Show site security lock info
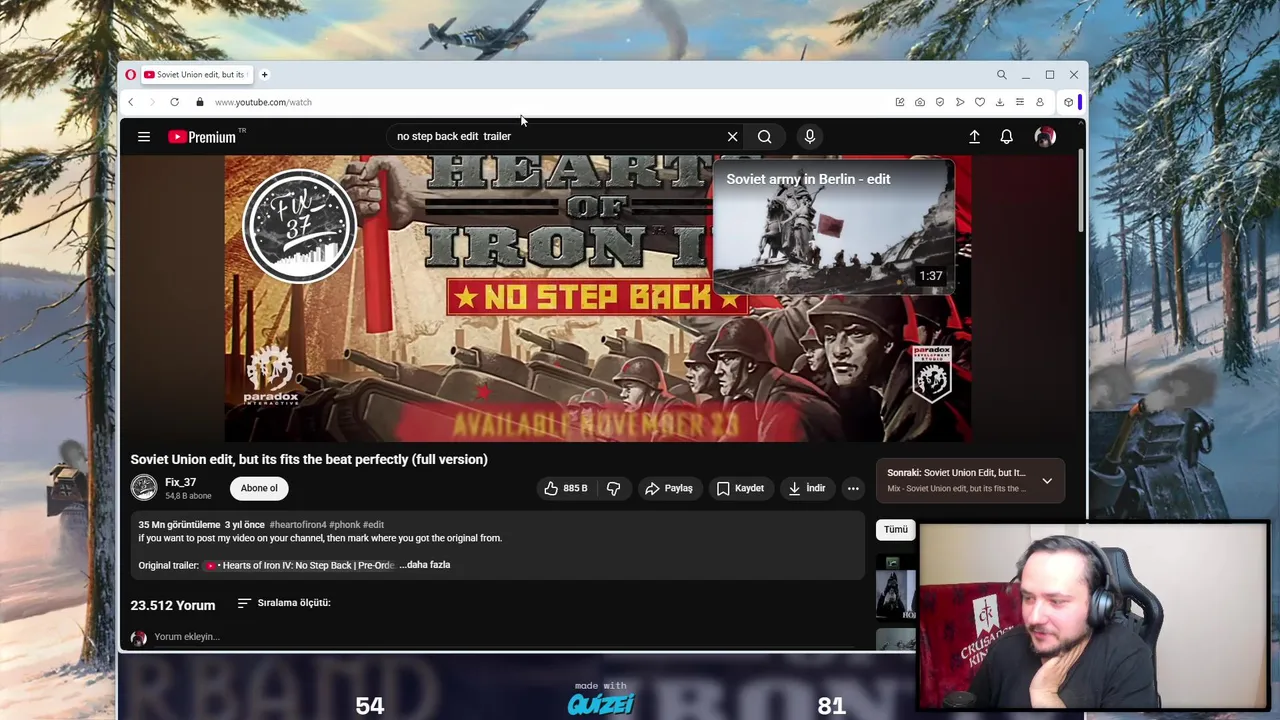Screen dimensions: 1280x720 pos(200,102)
